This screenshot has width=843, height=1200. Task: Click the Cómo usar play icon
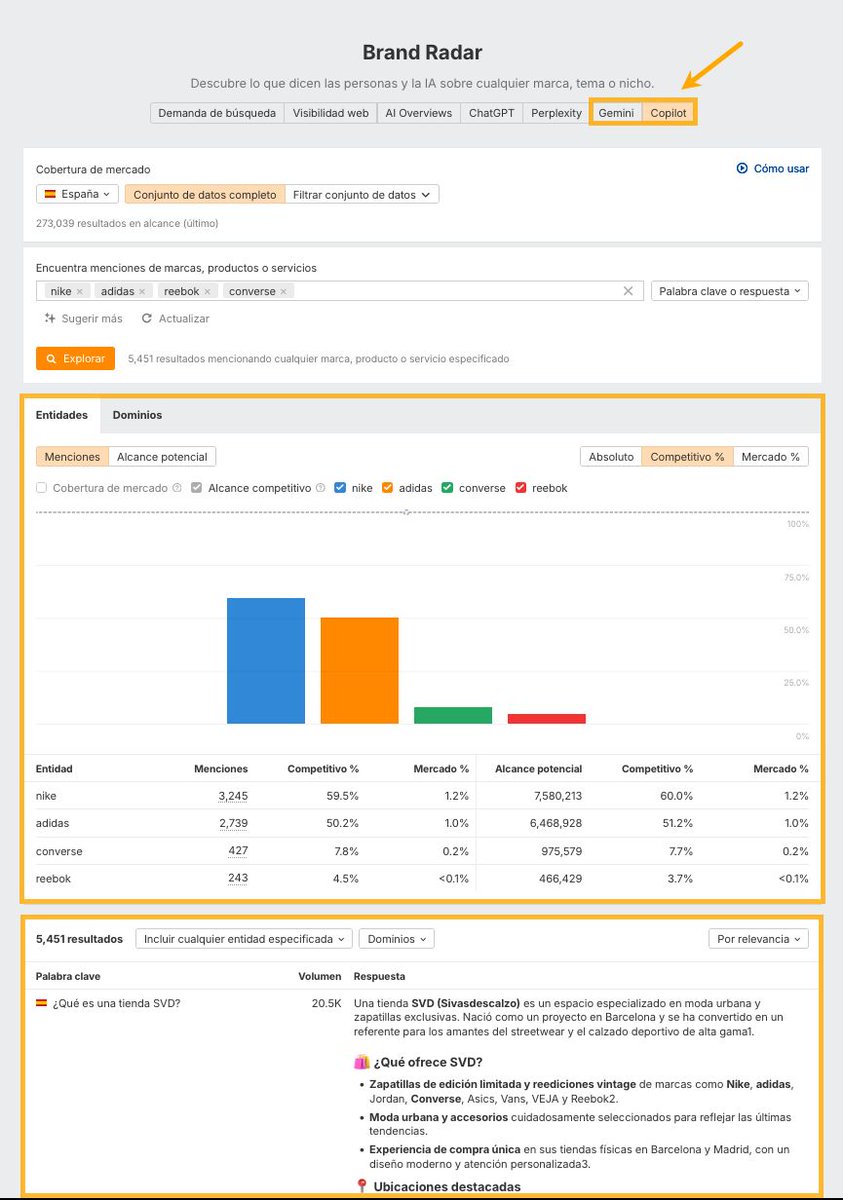pos(742,168)
